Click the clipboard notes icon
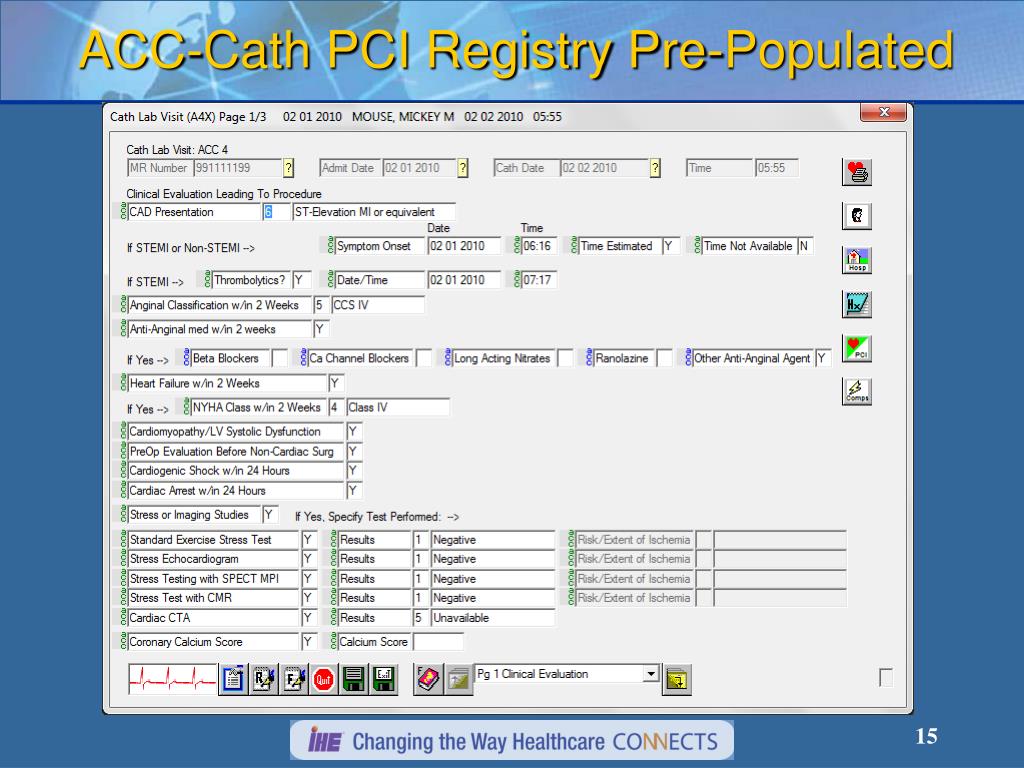Viewport: 1024px width, 768px height. pyautogui.click(x=233, y=679)
